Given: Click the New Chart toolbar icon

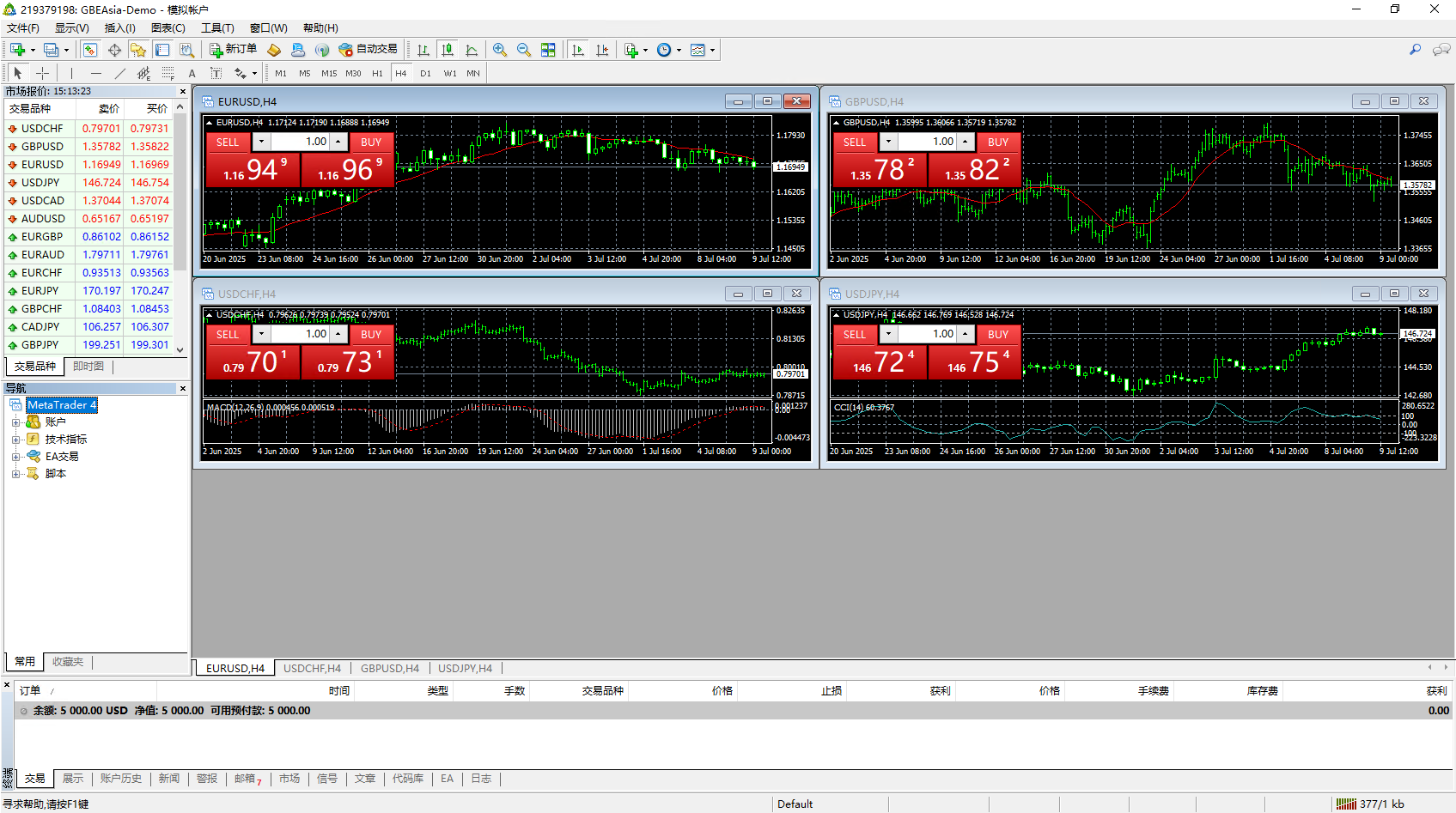Looking at the screenshot, I should pos(17,50).
